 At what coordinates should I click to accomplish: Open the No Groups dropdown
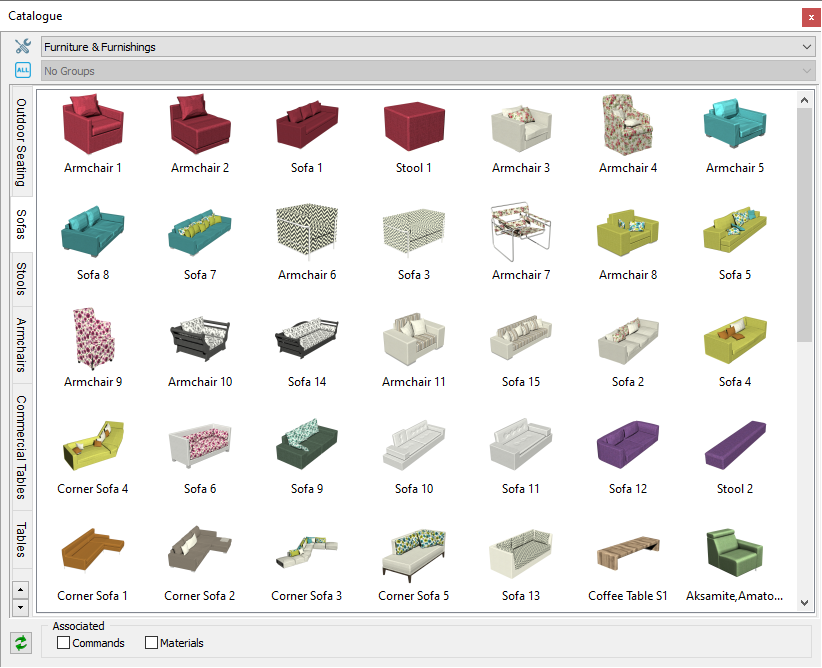coord(428,71)
